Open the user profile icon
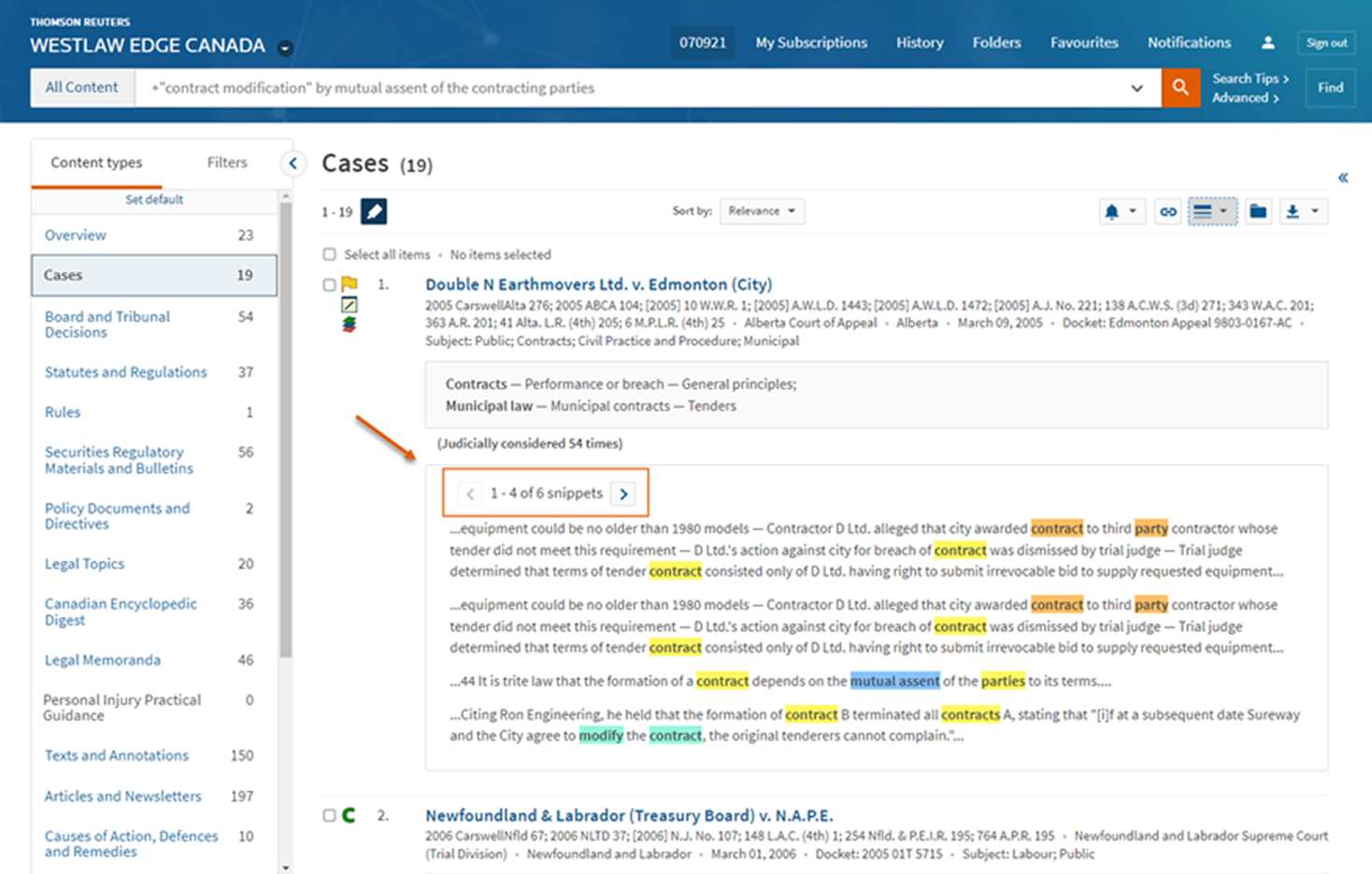This screenshot has width=1372, height=874. 1267,42
